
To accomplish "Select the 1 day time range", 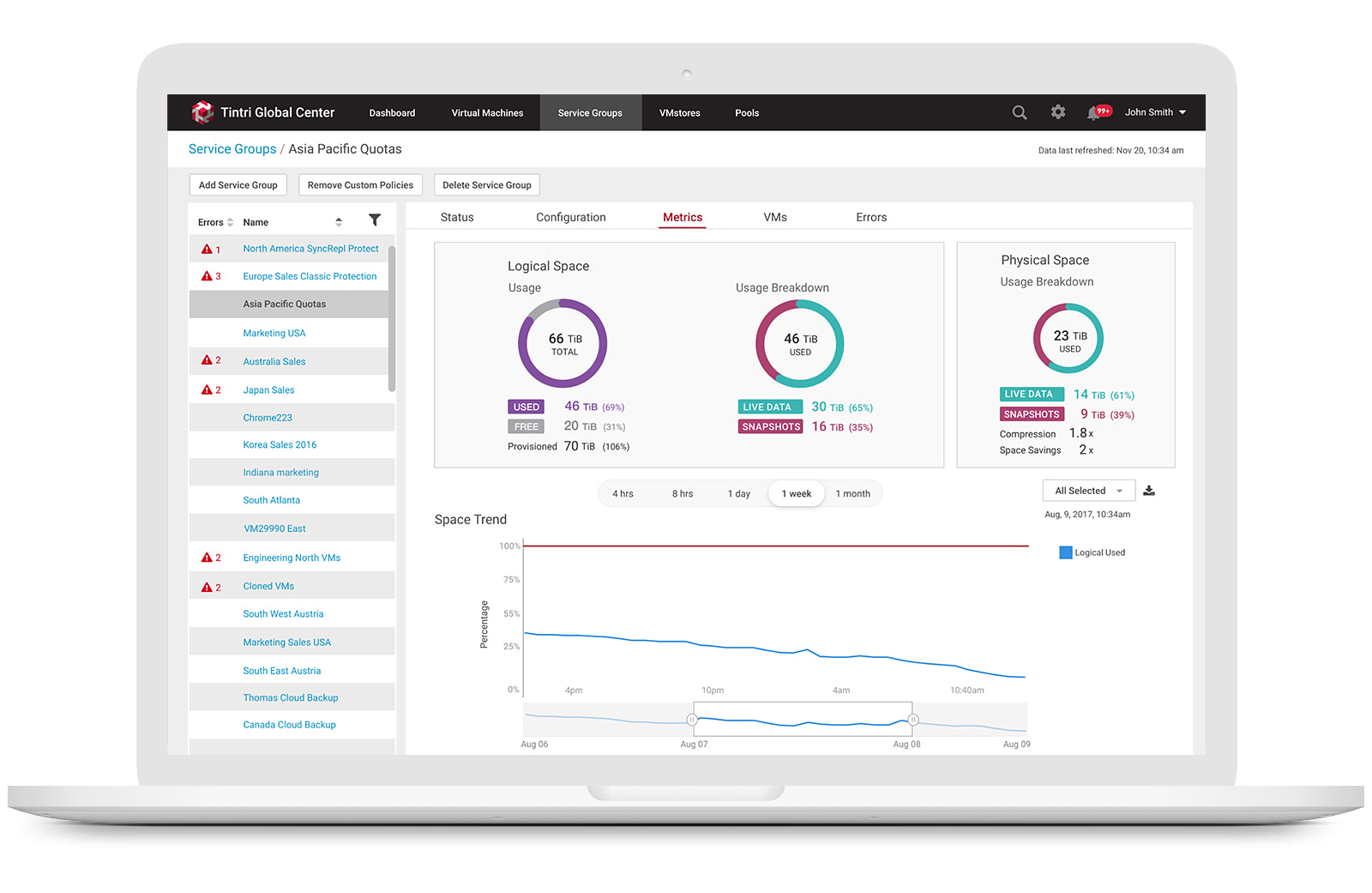I will click(x=739, y=494).
